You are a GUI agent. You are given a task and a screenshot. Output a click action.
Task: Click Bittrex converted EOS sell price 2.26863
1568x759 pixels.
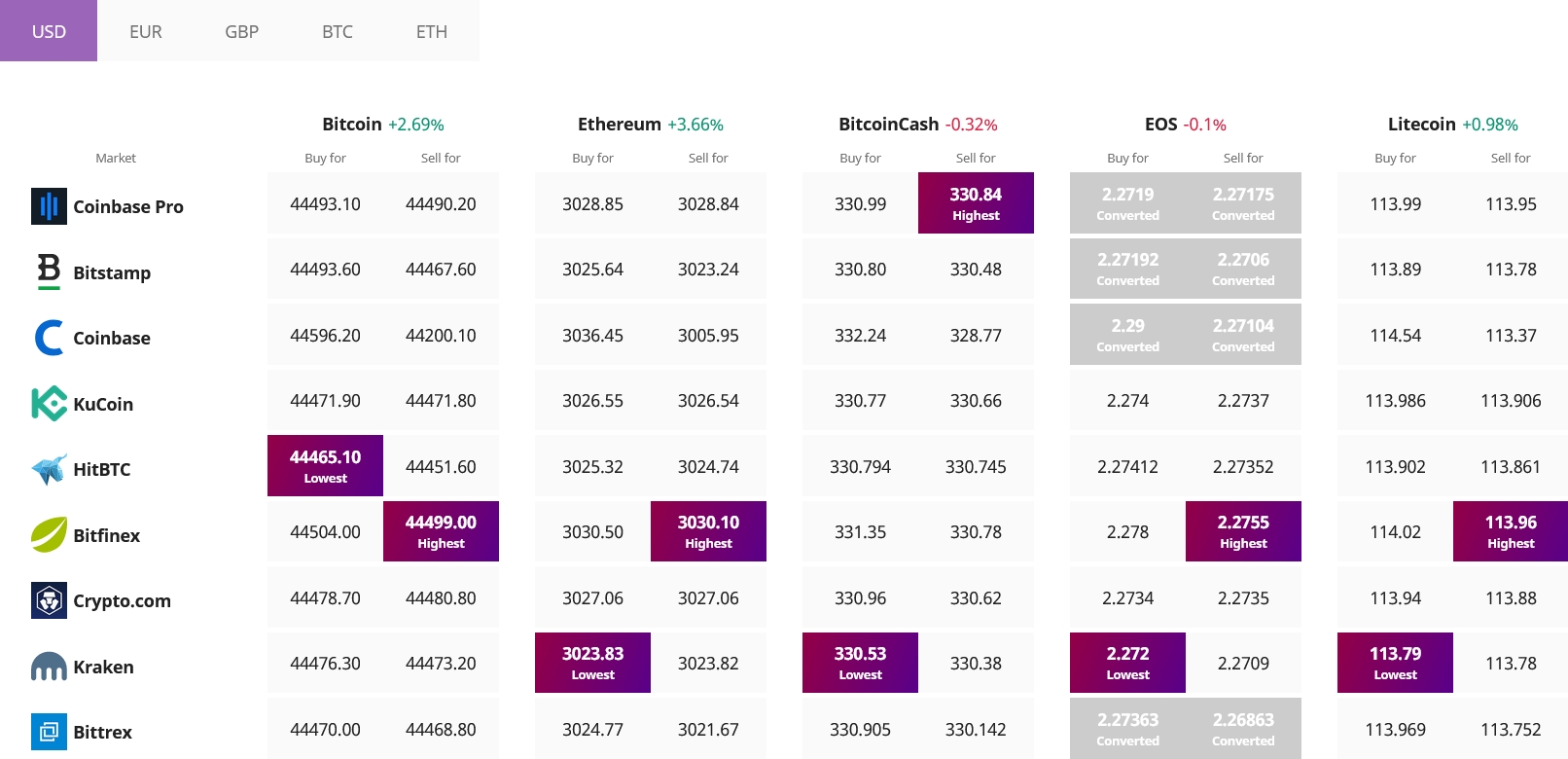coord(1243,729)
